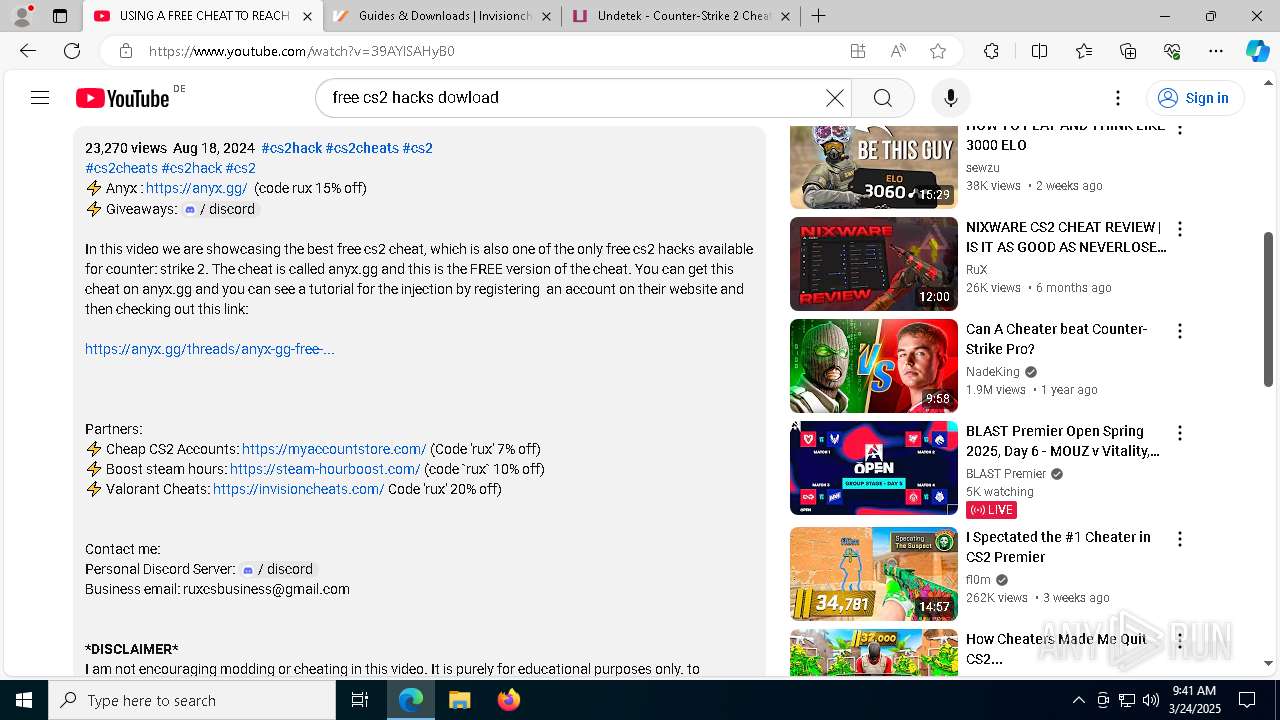The image size is (1280, 720).
Task: Sign in to YouTube
Action: coord(1194,97)
